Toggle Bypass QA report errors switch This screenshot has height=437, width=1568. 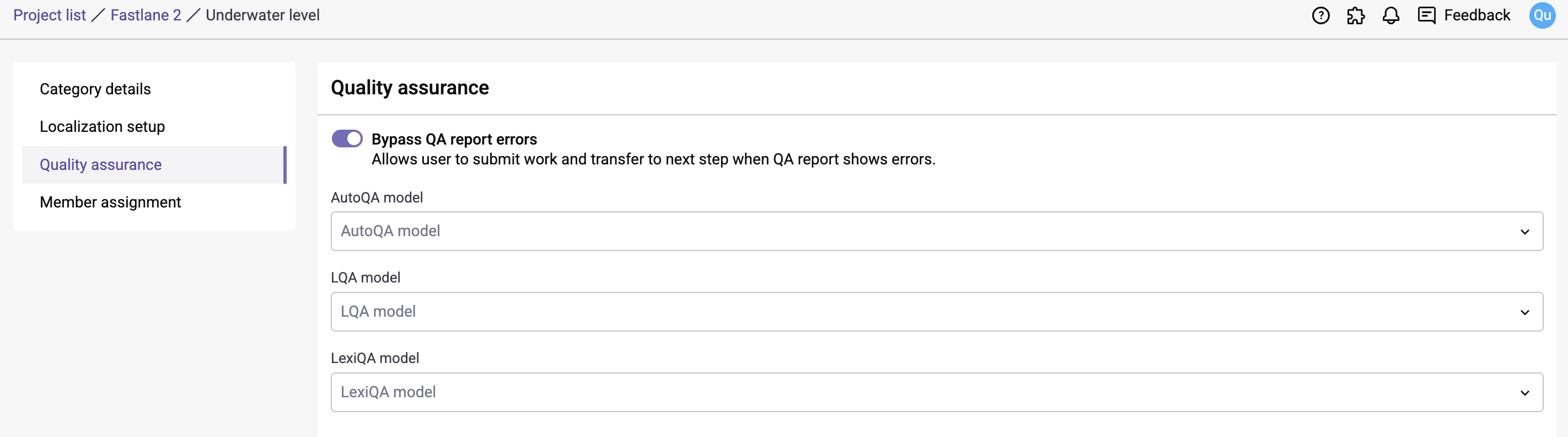(x=347, y=139)
